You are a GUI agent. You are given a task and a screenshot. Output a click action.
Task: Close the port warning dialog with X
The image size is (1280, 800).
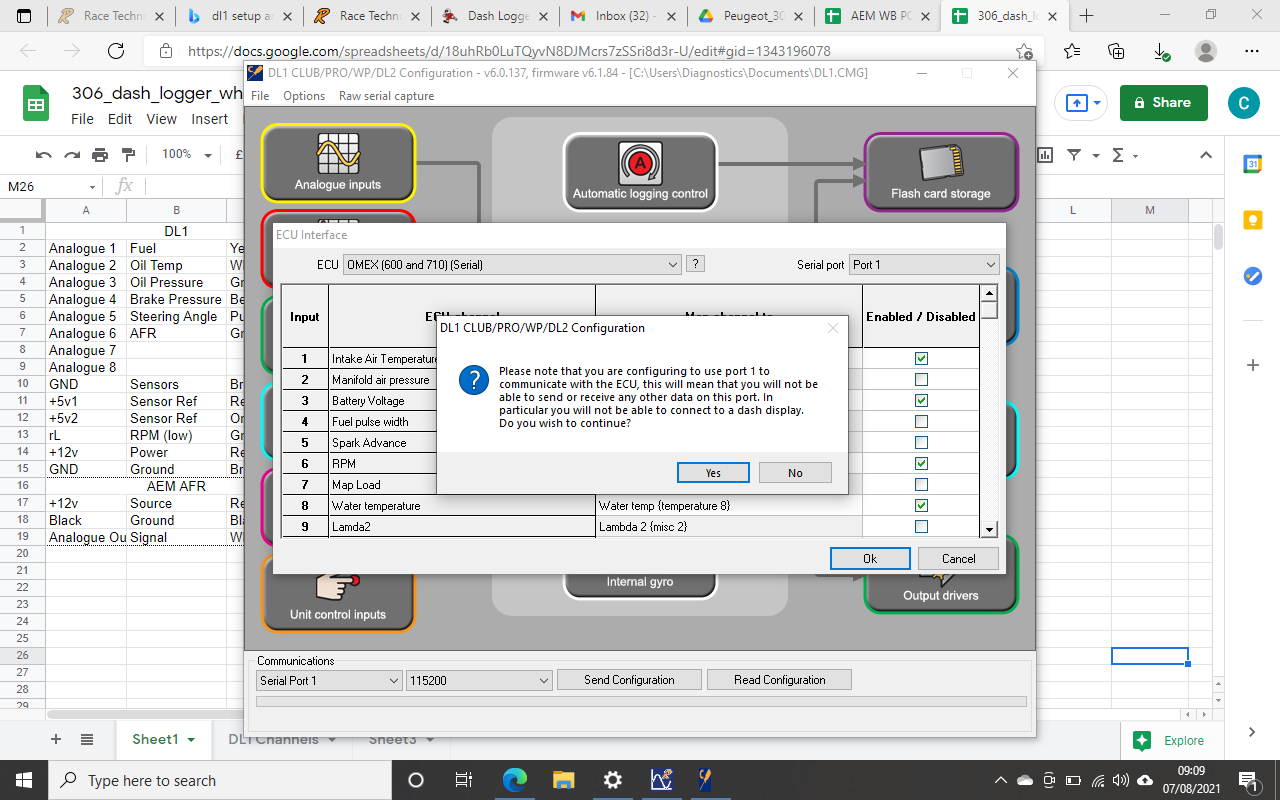833,328
